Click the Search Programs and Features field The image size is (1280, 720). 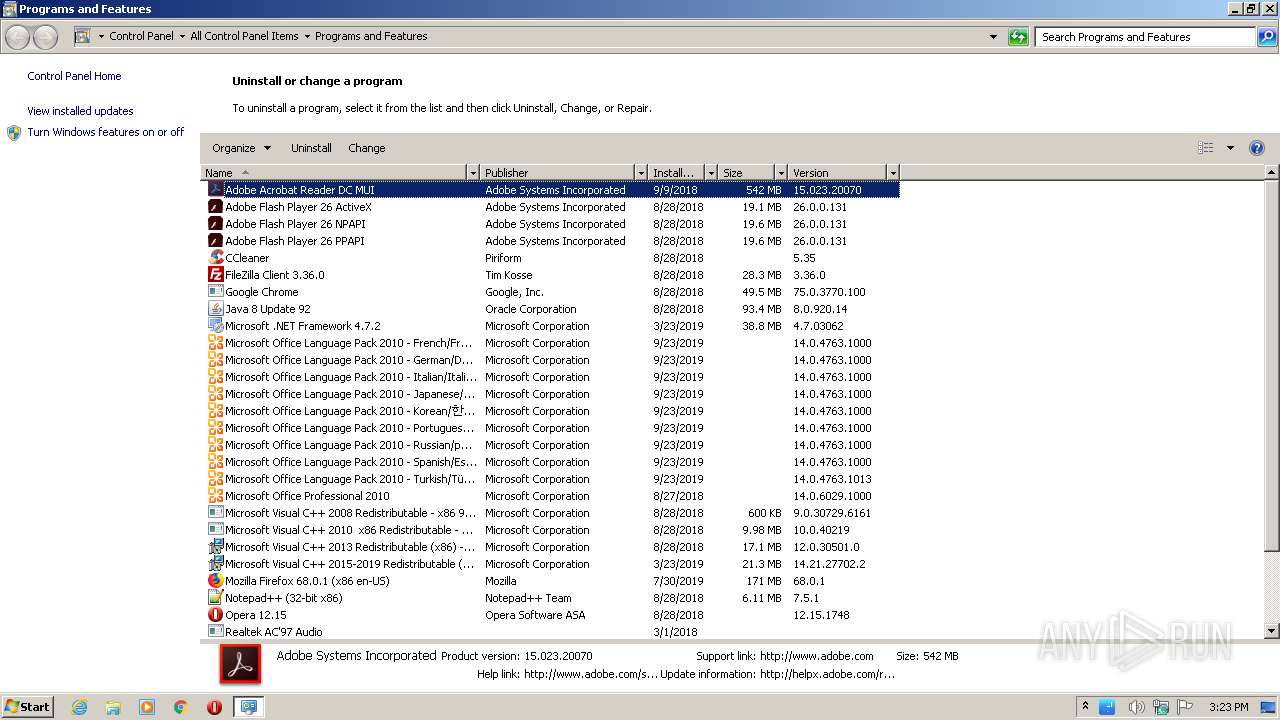(1145, 37)
